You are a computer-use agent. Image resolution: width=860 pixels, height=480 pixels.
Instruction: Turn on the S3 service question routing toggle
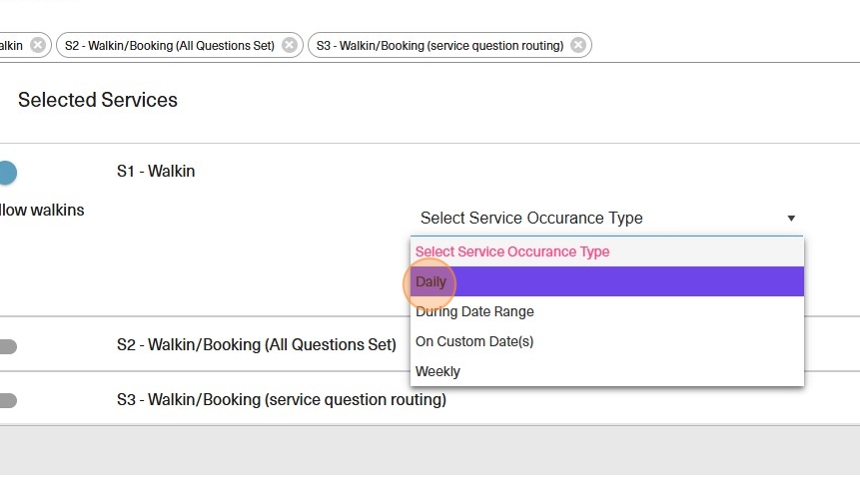[x=6, y=401]
